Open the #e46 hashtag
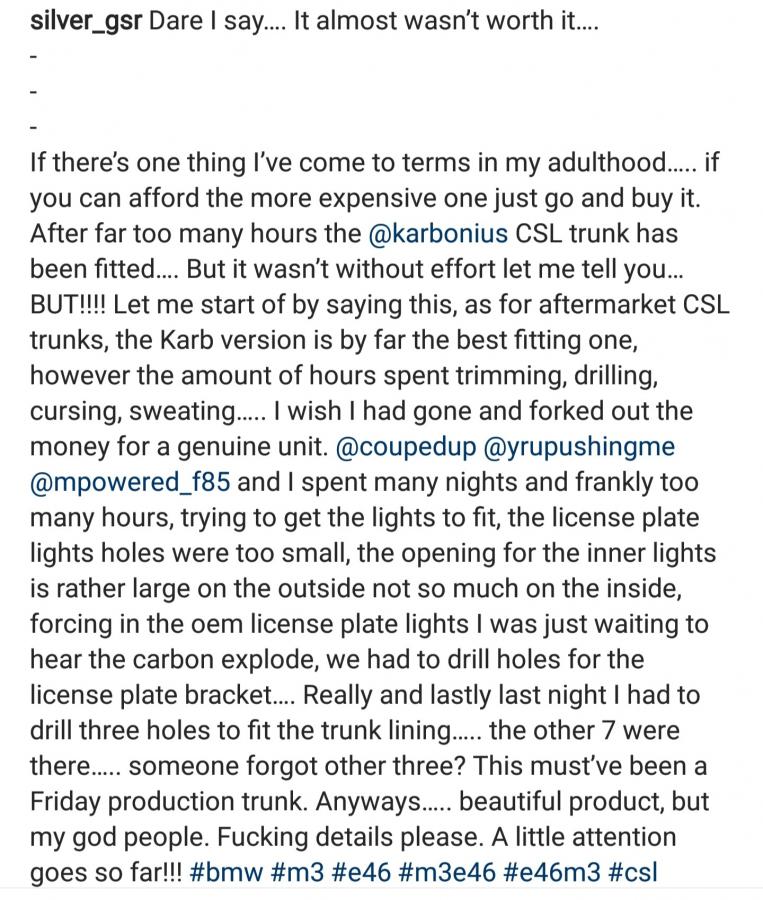 coord(361,872)
